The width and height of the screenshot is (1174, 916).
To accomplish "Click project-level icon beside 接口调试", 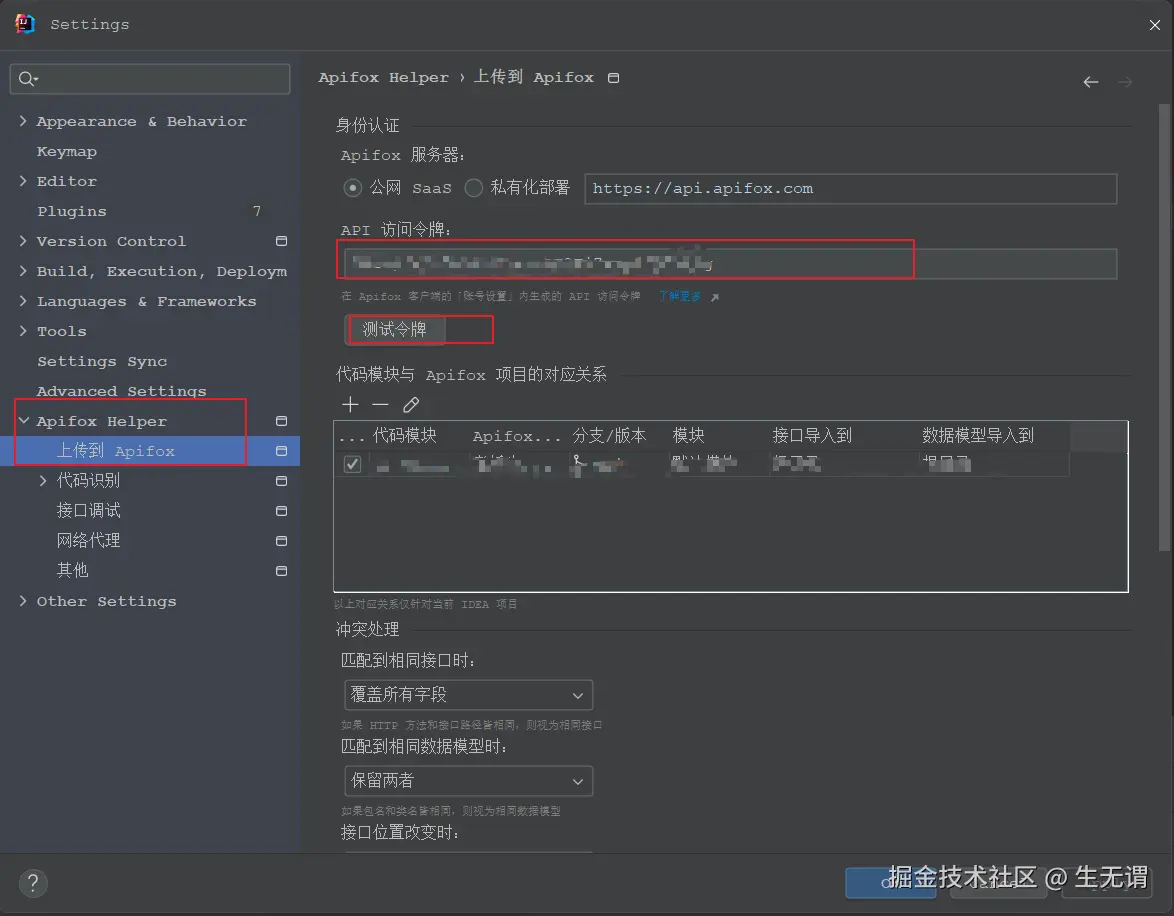I will tap(282, 511).
